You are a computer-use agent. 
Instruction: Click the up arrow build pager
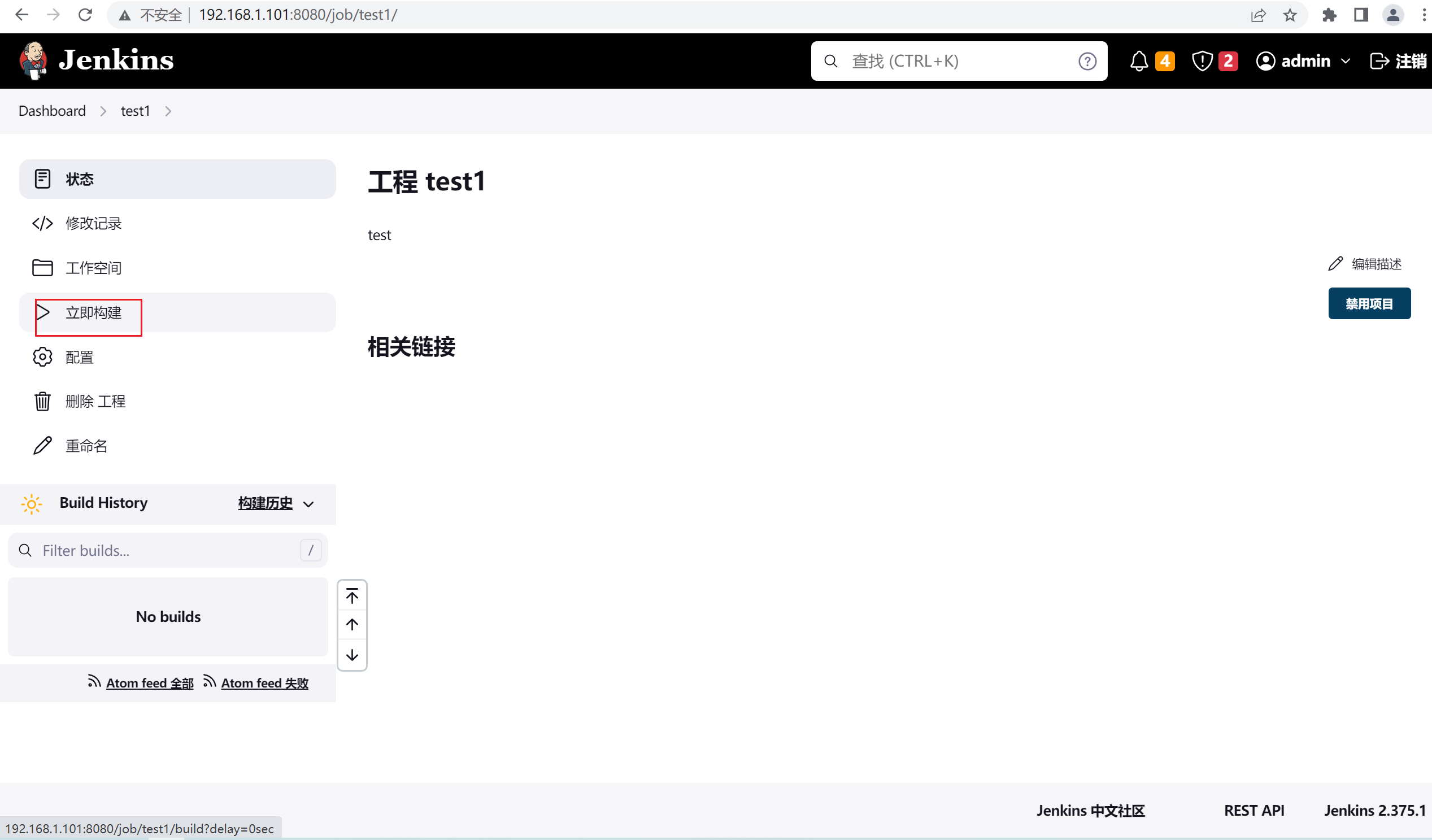352,625
